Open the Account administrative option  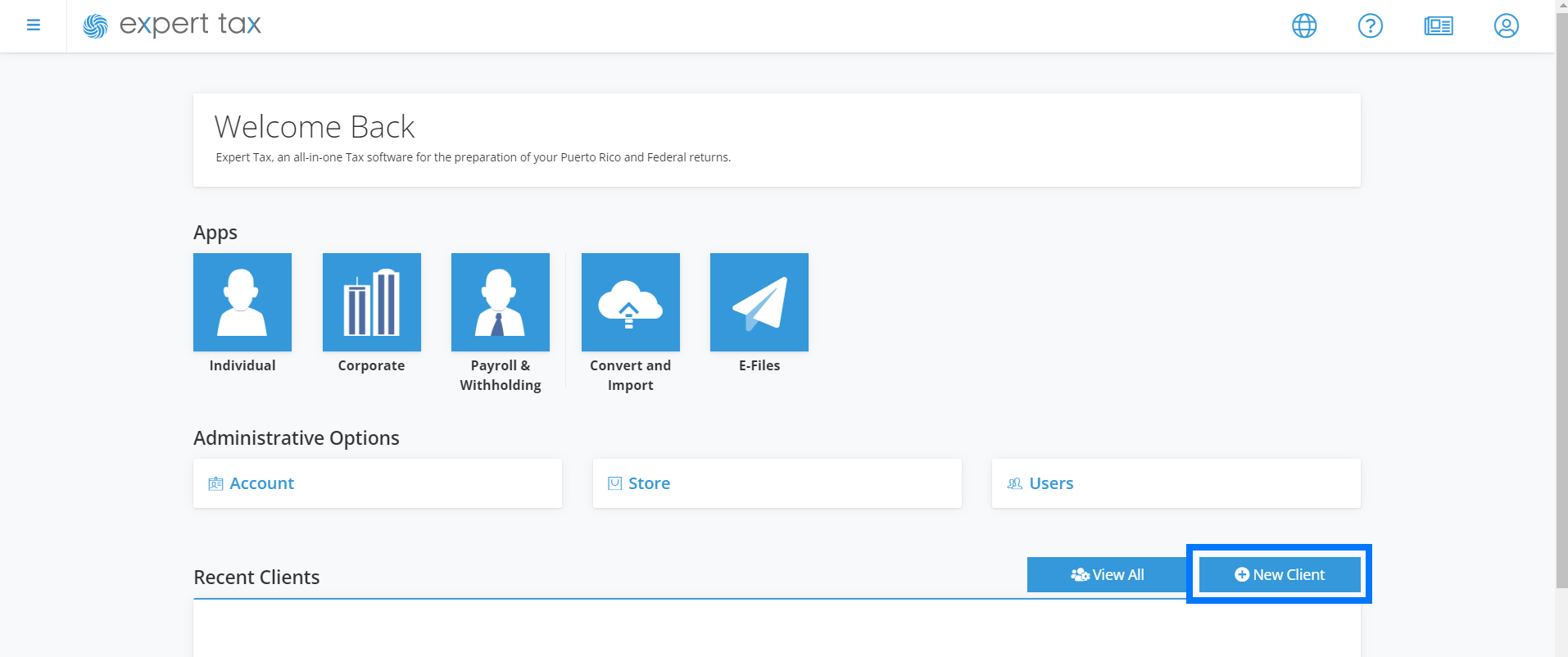coord(378,483)
